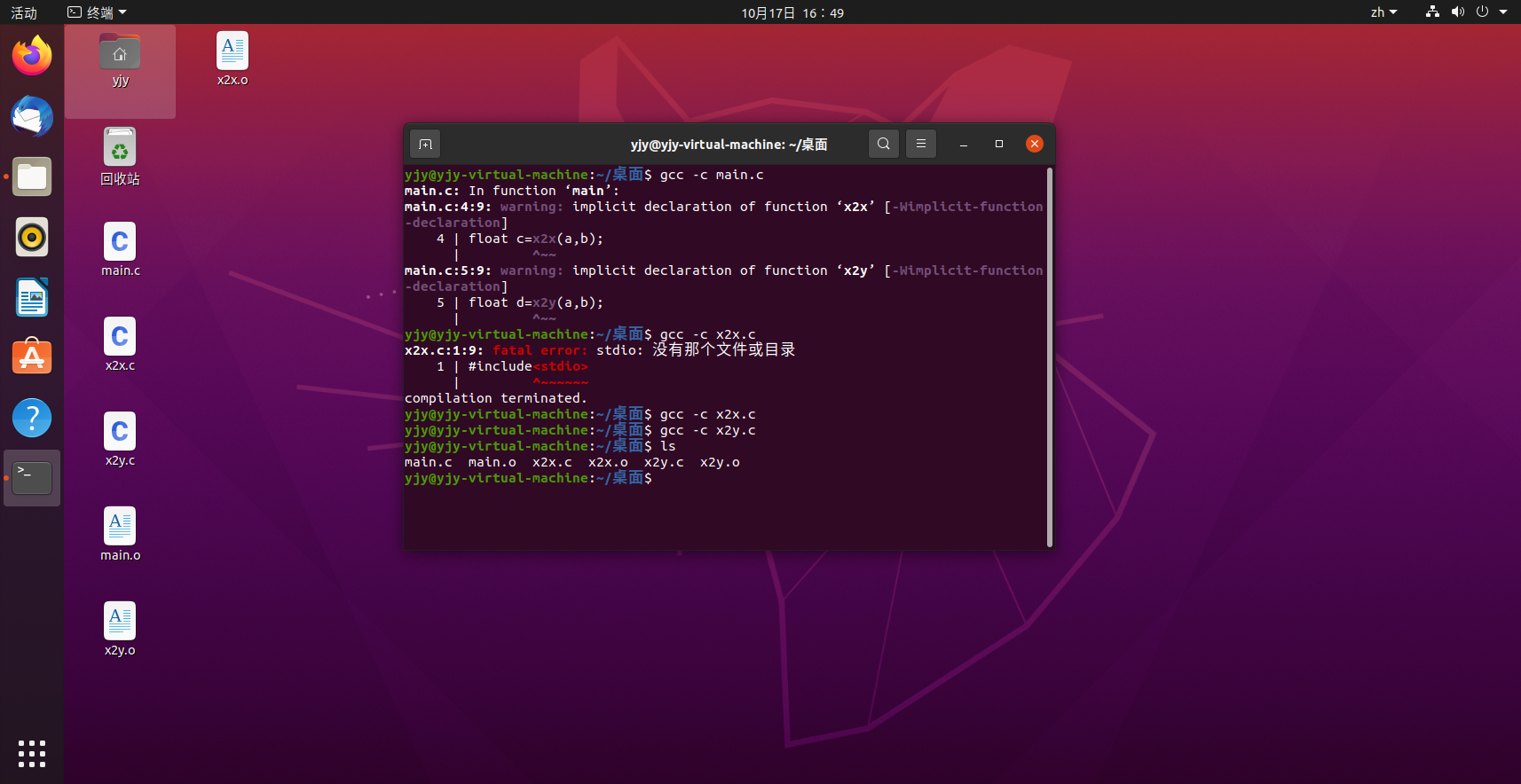
Task: Select main.o file on desktop
Action: (120, 534)
